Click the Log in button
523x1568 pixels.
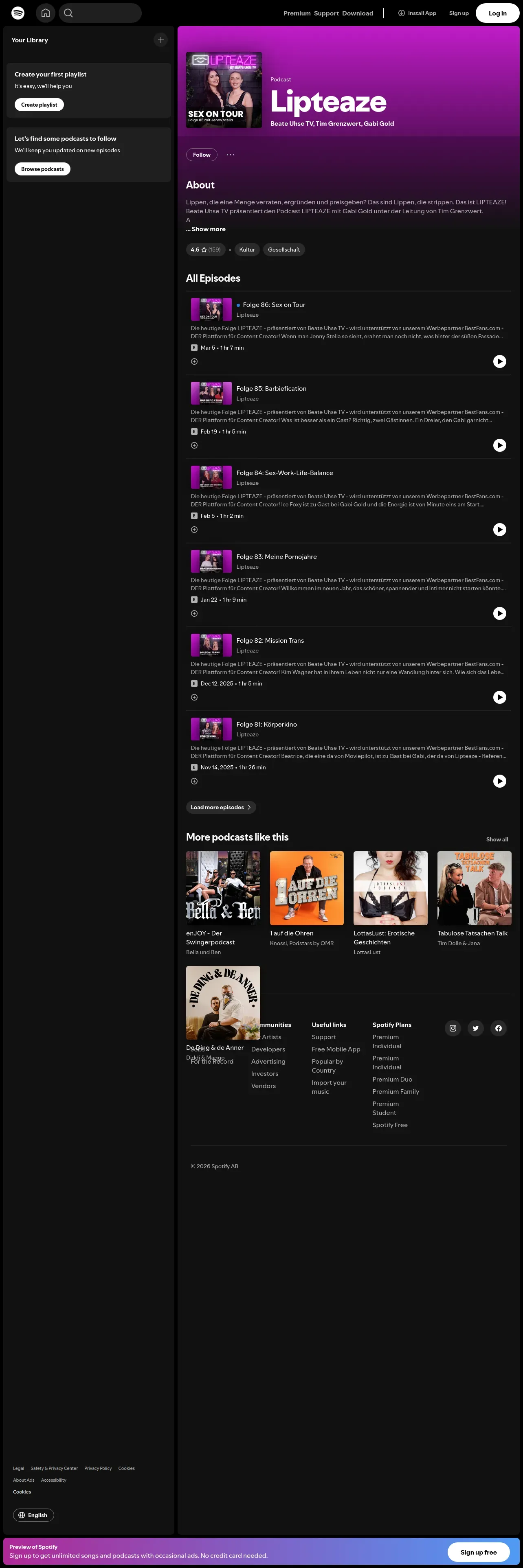point(497,13)
